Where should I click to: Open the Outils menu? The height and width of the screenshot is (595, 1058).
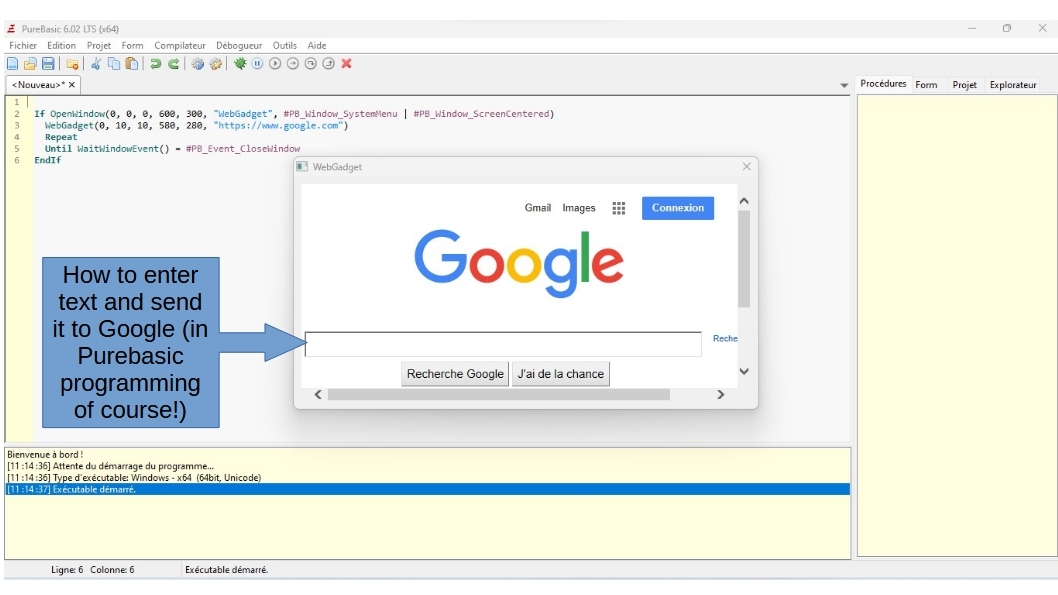pos(285,46)
